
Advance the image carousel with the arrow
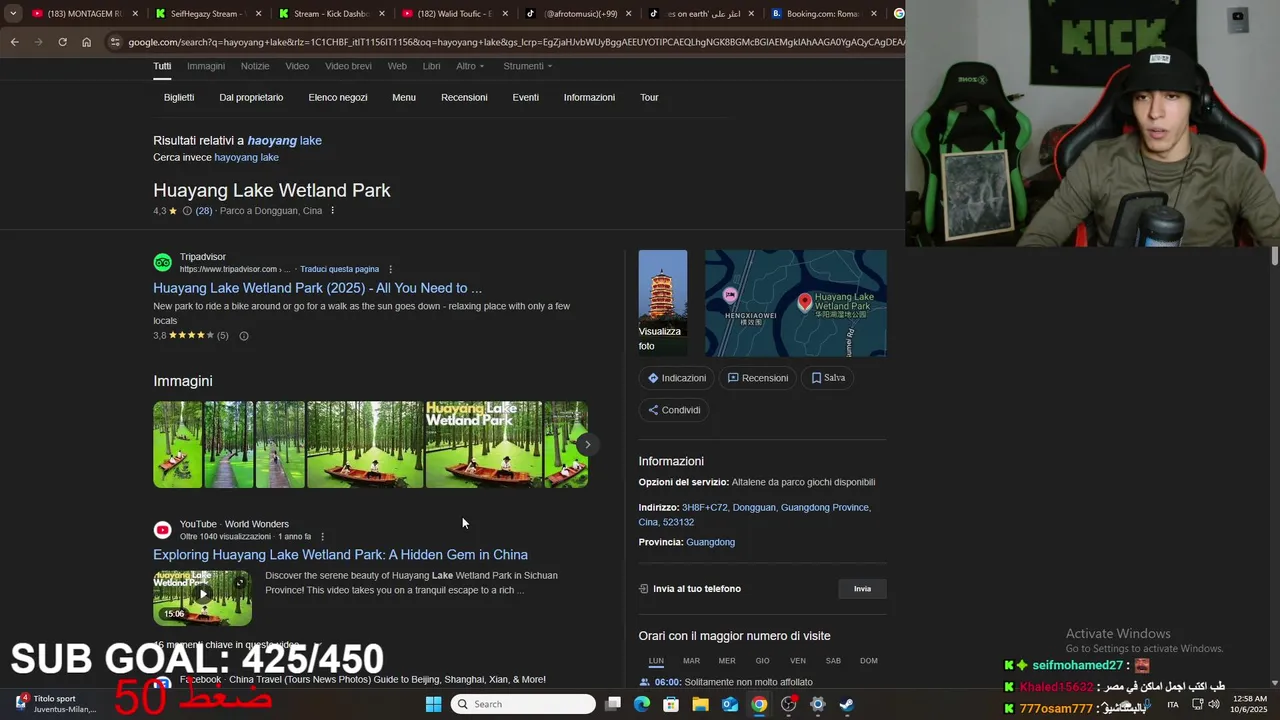click(588, 445)
